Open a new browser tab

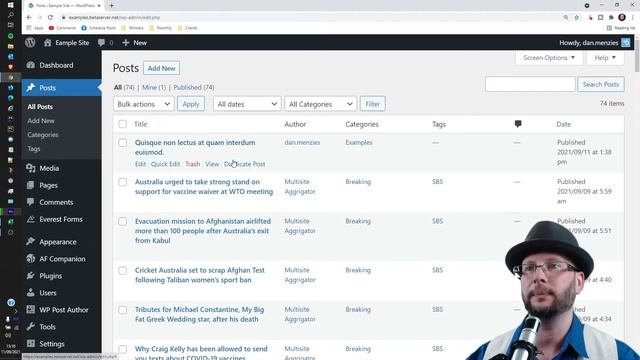[111, 6]
